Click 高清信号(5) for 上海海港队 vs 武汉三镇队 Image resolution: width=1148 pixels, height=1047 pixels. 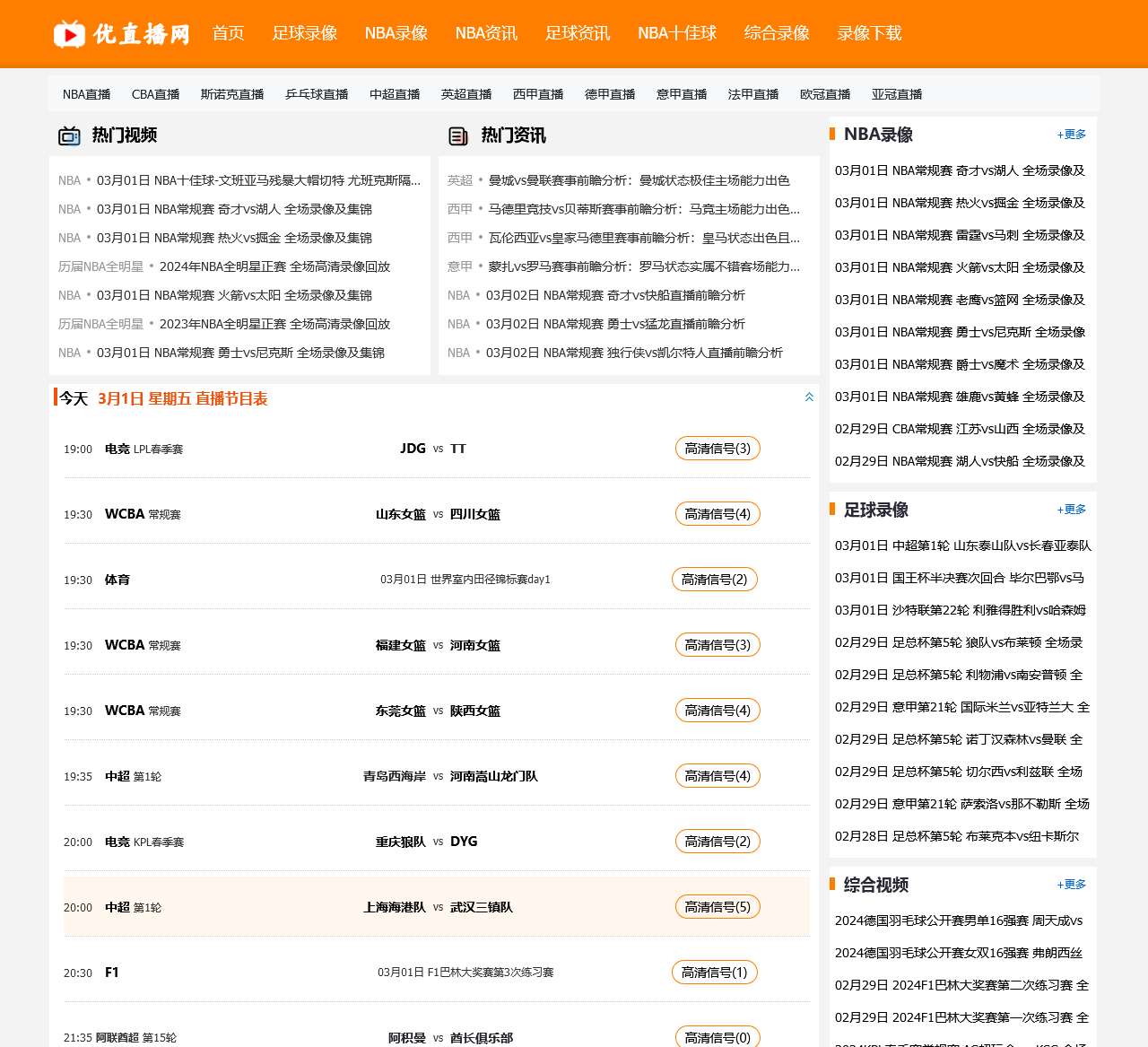click(x=717, y=907)
